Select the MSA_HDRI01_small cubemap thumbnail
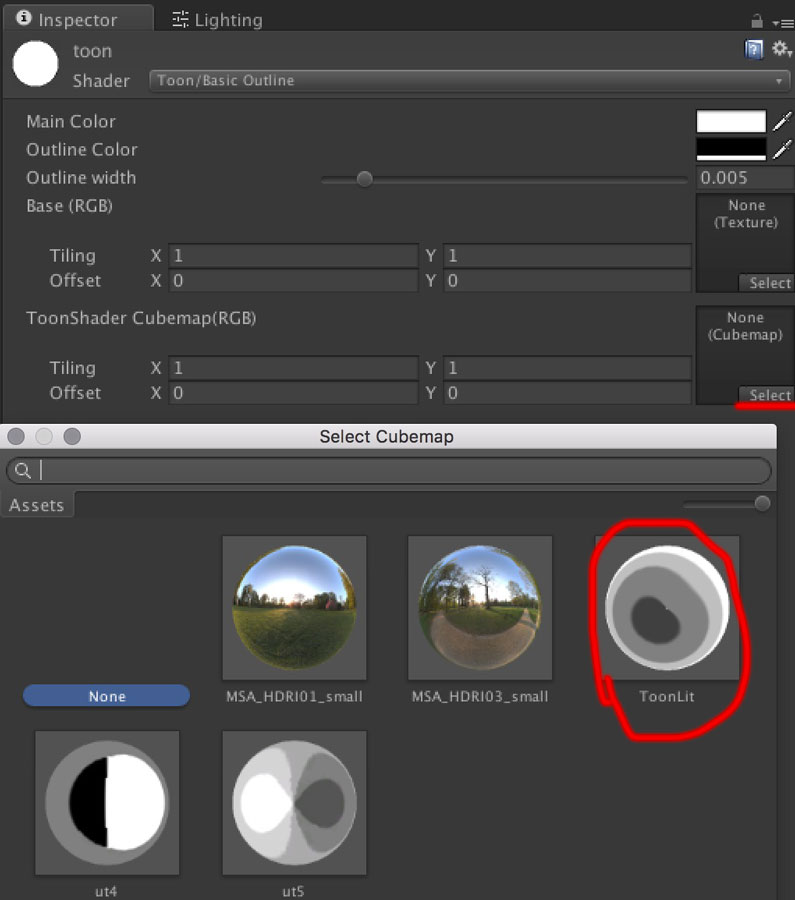795x900 pixels. point(294,608)
